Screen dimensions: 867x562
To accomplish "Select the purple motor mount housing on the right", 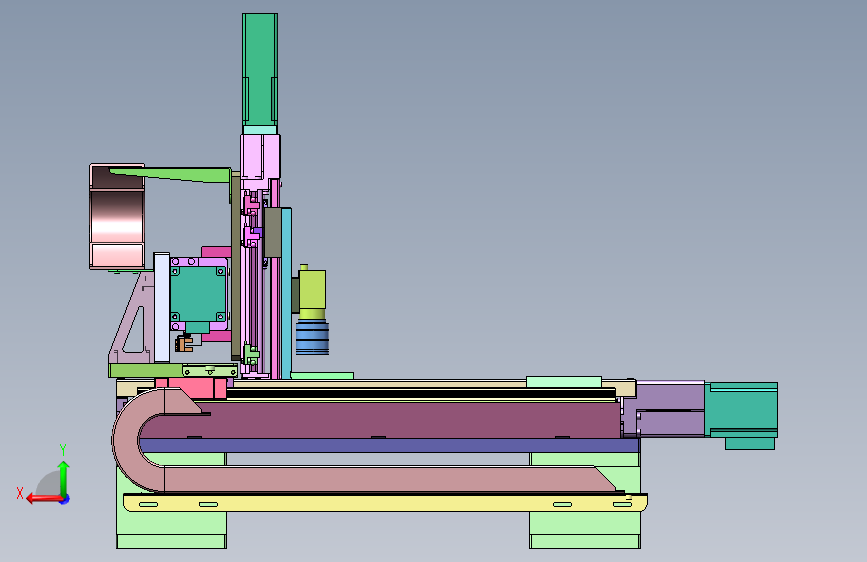I will (664, 408).
